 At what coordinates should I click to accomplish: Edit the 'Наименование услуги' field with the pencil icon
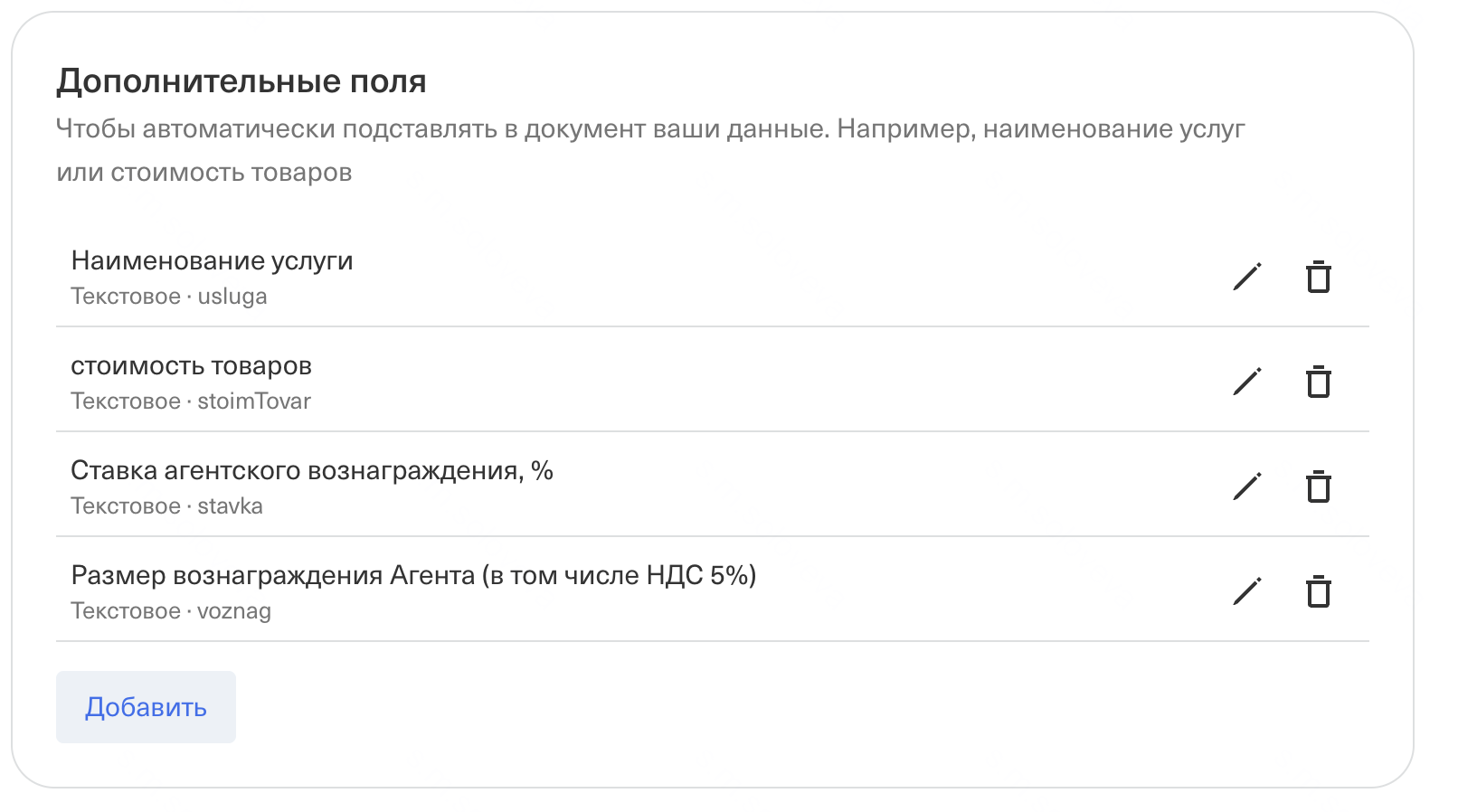click(1246, 277)
